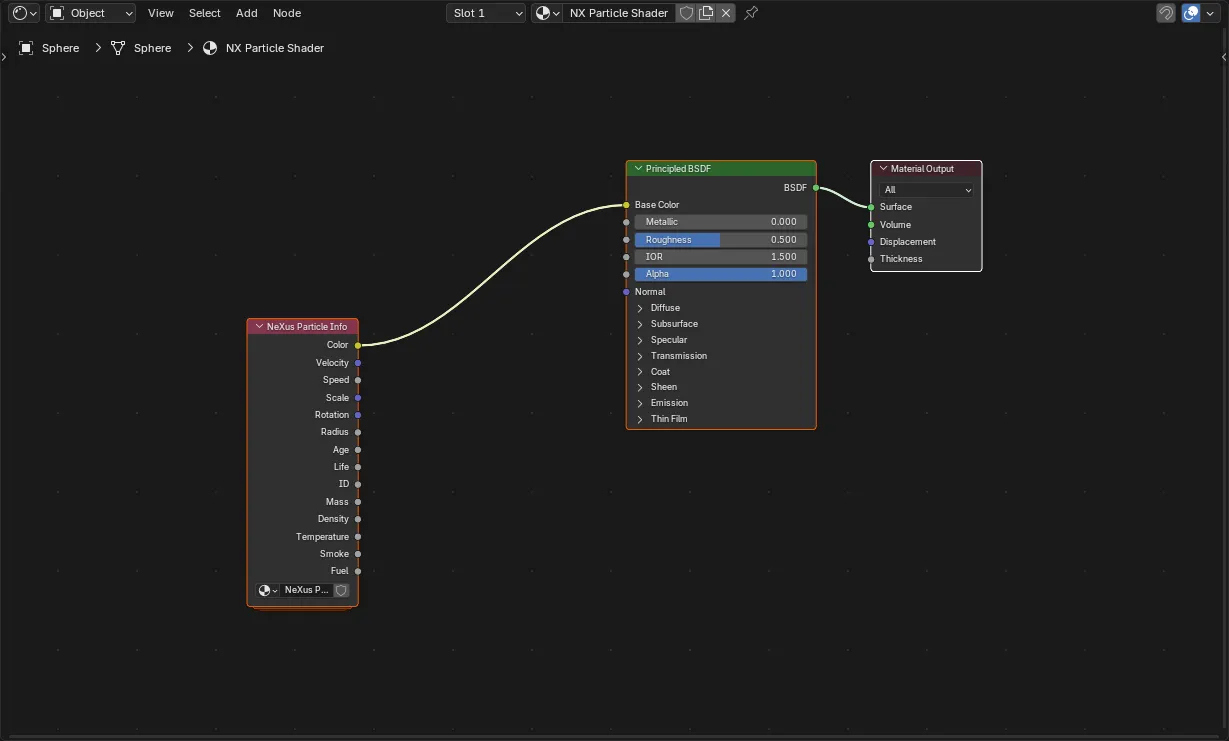Open the overlays dropdown arrow

click(x=1210, y=13)
